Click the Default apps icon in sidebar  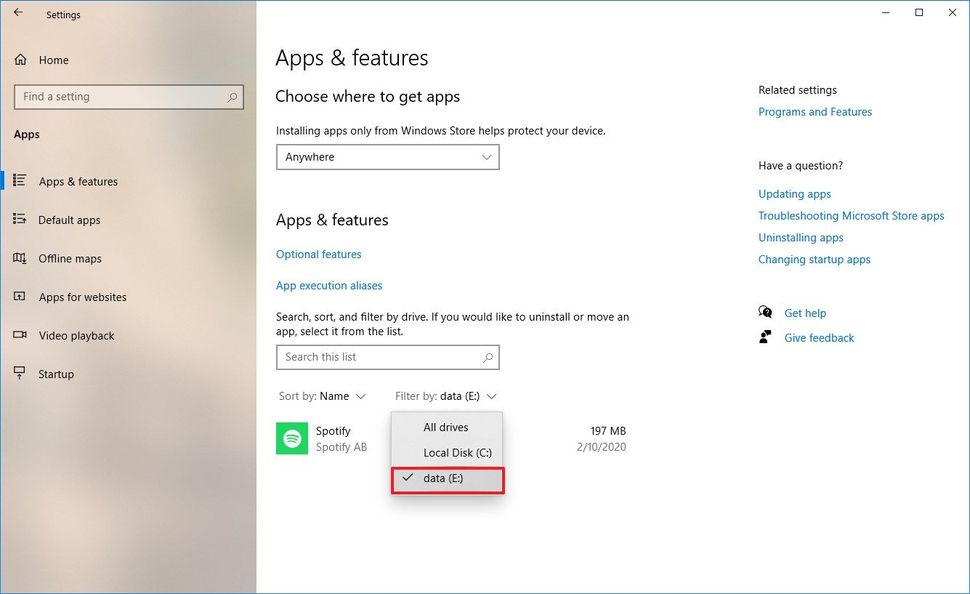click(20, 219)
